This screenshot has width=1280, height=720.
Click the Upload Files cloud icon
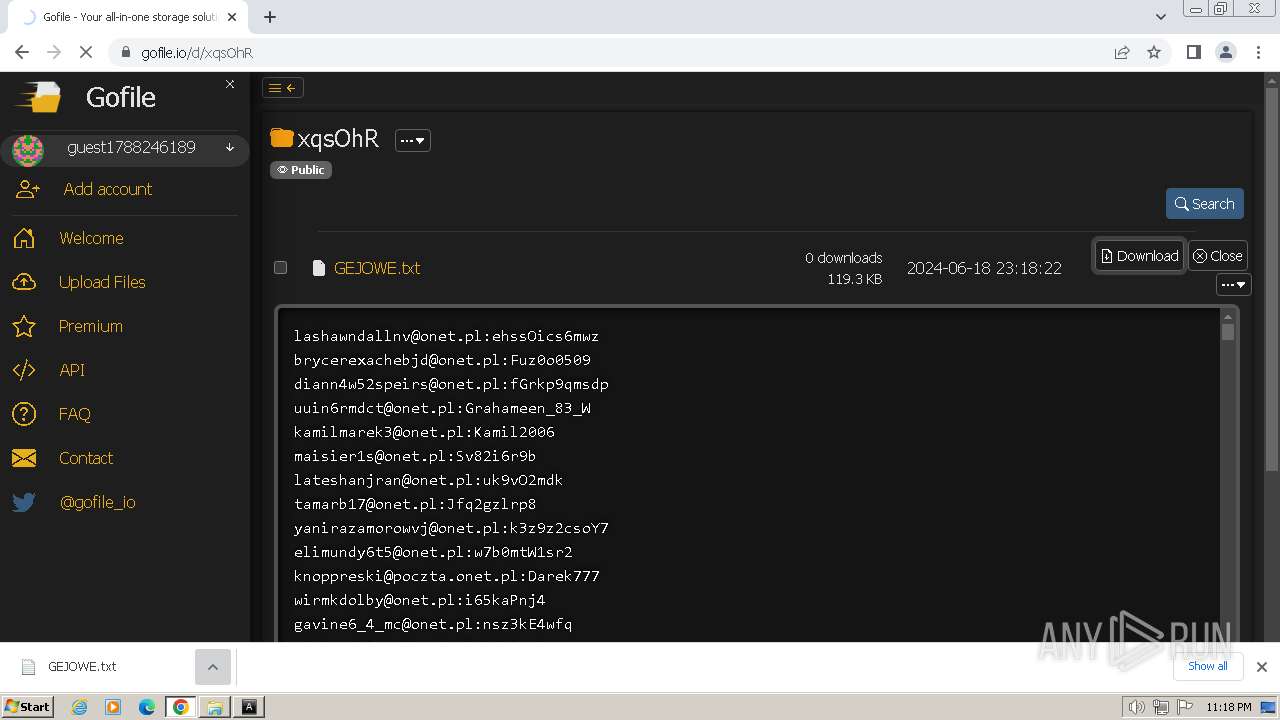click(x=24, y=282)
